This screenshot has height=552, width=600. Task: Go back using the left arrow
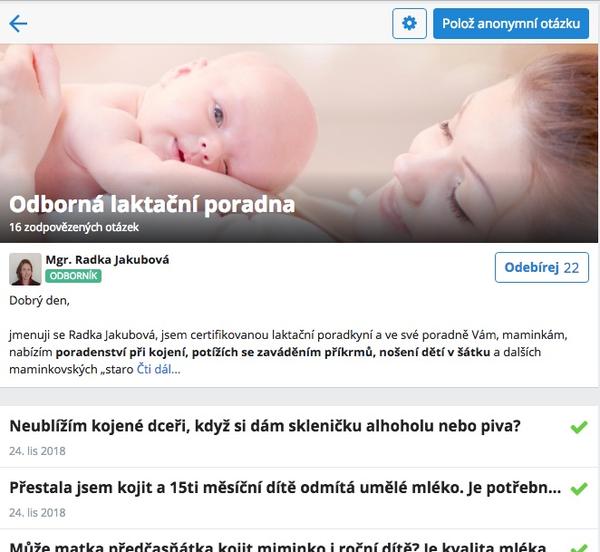click(x=18, y=24)
